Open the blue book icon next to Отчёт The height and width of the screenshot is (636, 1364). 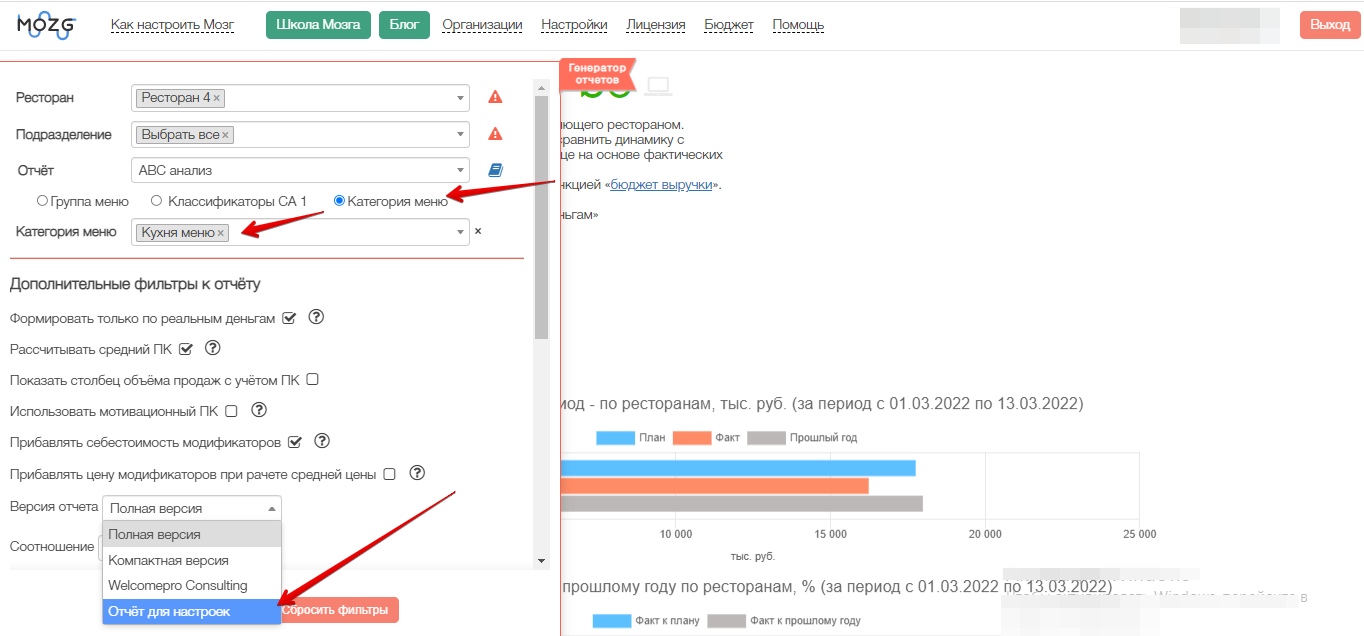coord(495,170)
